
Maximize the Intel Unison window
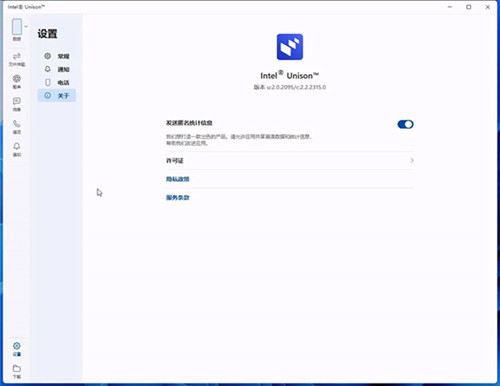point(469,7)
